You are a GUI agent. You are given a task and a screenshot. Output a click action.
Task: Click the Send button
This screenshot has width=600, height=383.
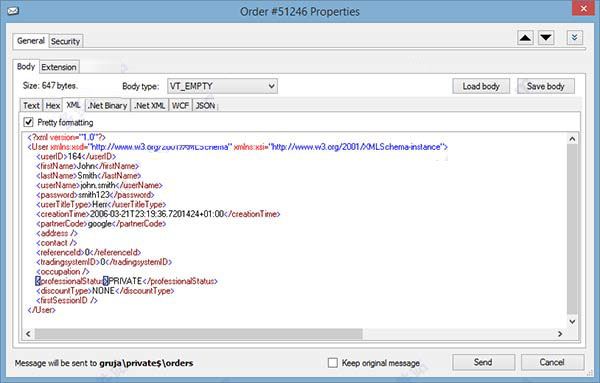point(483,362)
